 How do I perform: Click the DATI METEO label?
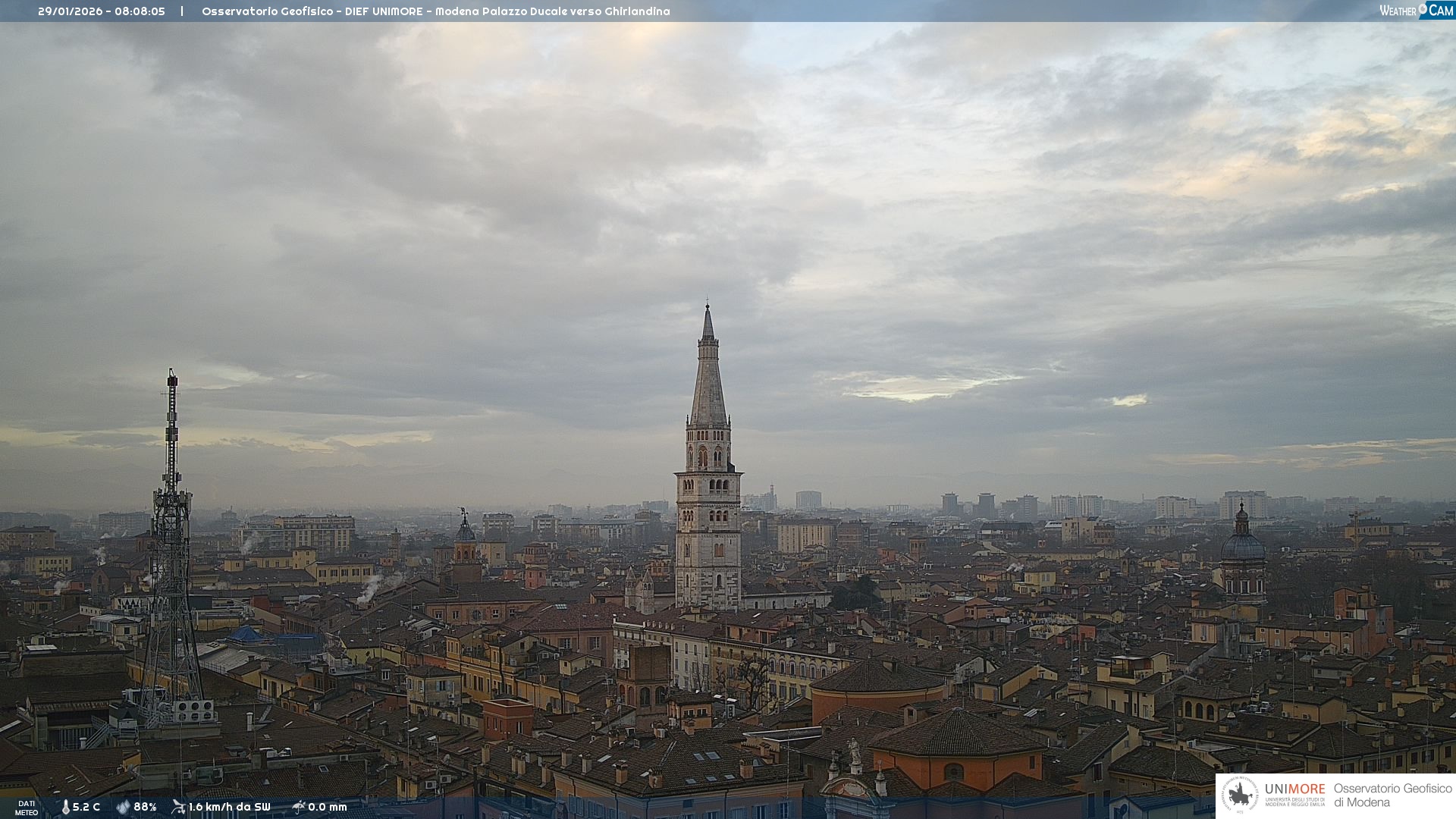pyautogui.click(x=27, y=808)
